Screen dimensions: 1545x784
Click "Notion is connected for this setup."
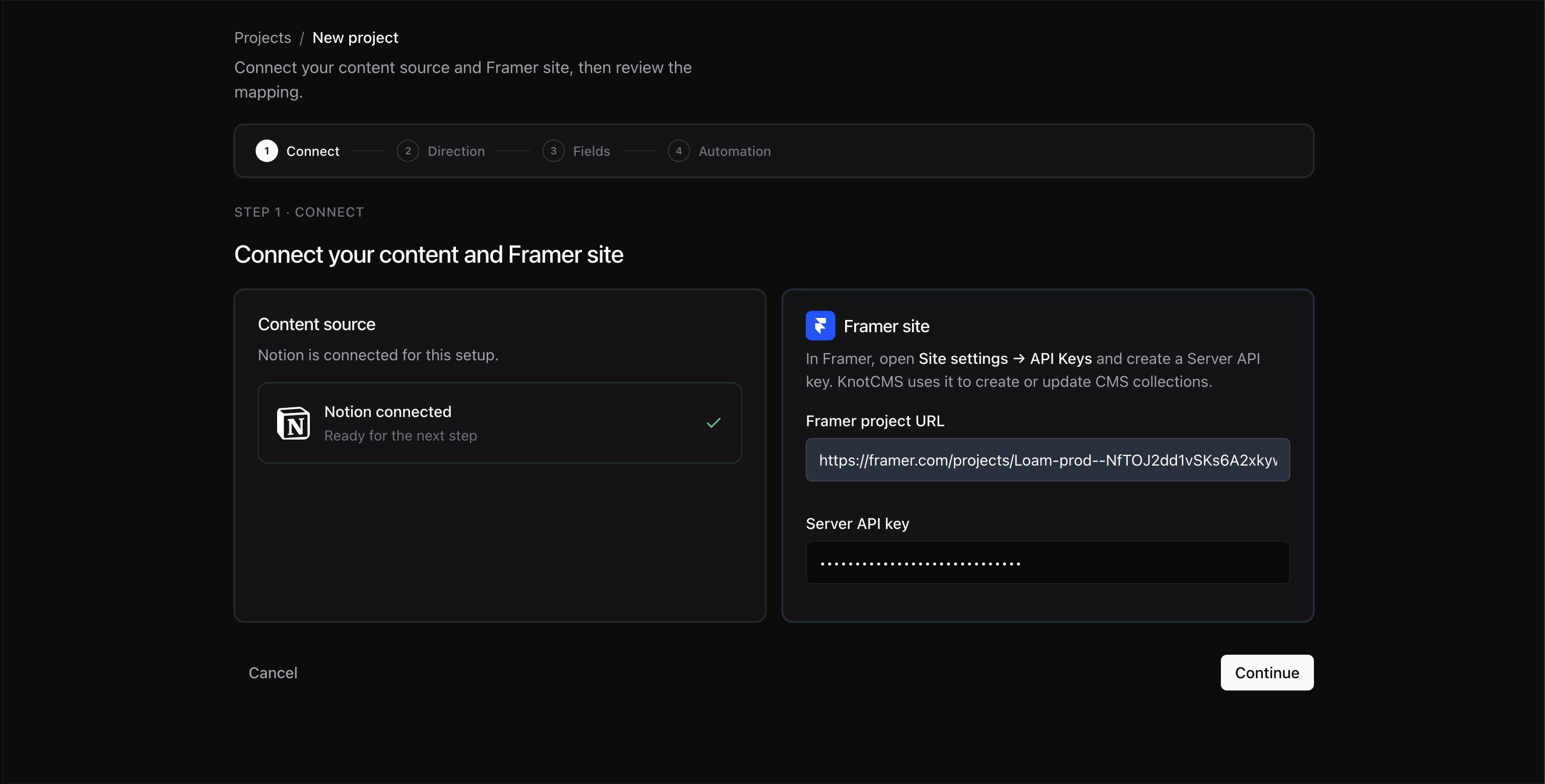(x=378, y=355)
